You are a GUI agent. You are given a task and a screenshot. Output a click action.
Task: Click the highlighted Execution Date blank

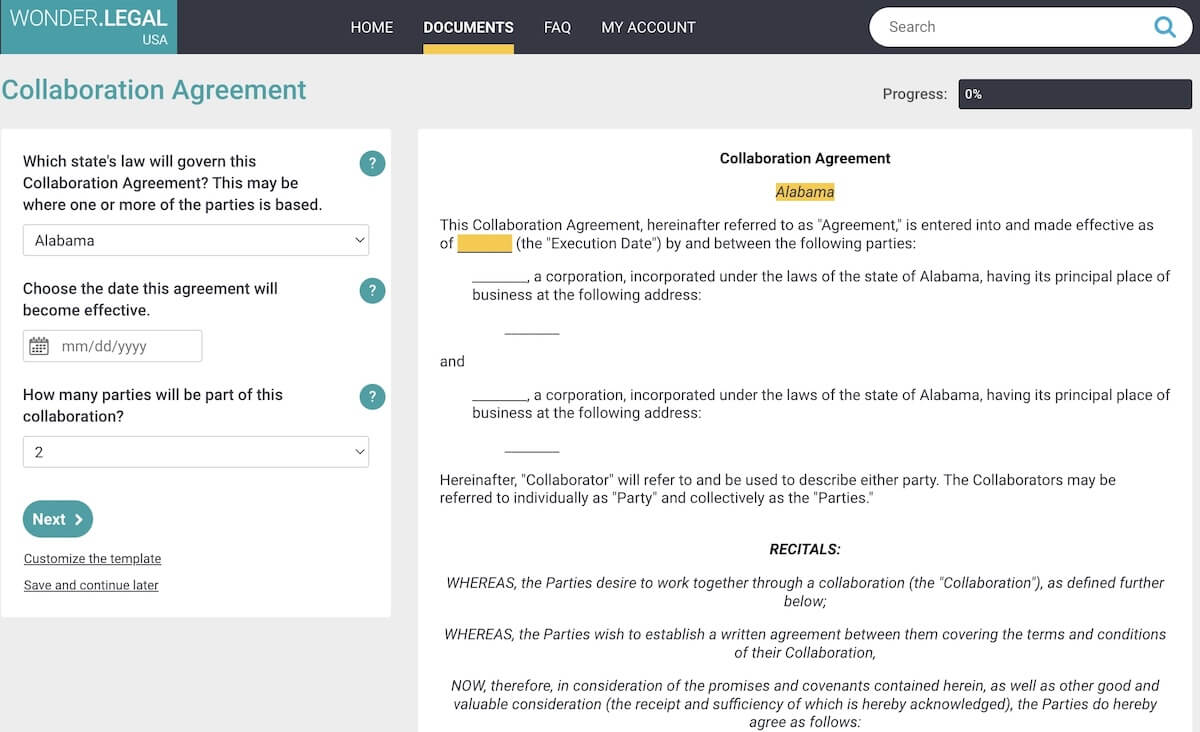click(485, 243)
